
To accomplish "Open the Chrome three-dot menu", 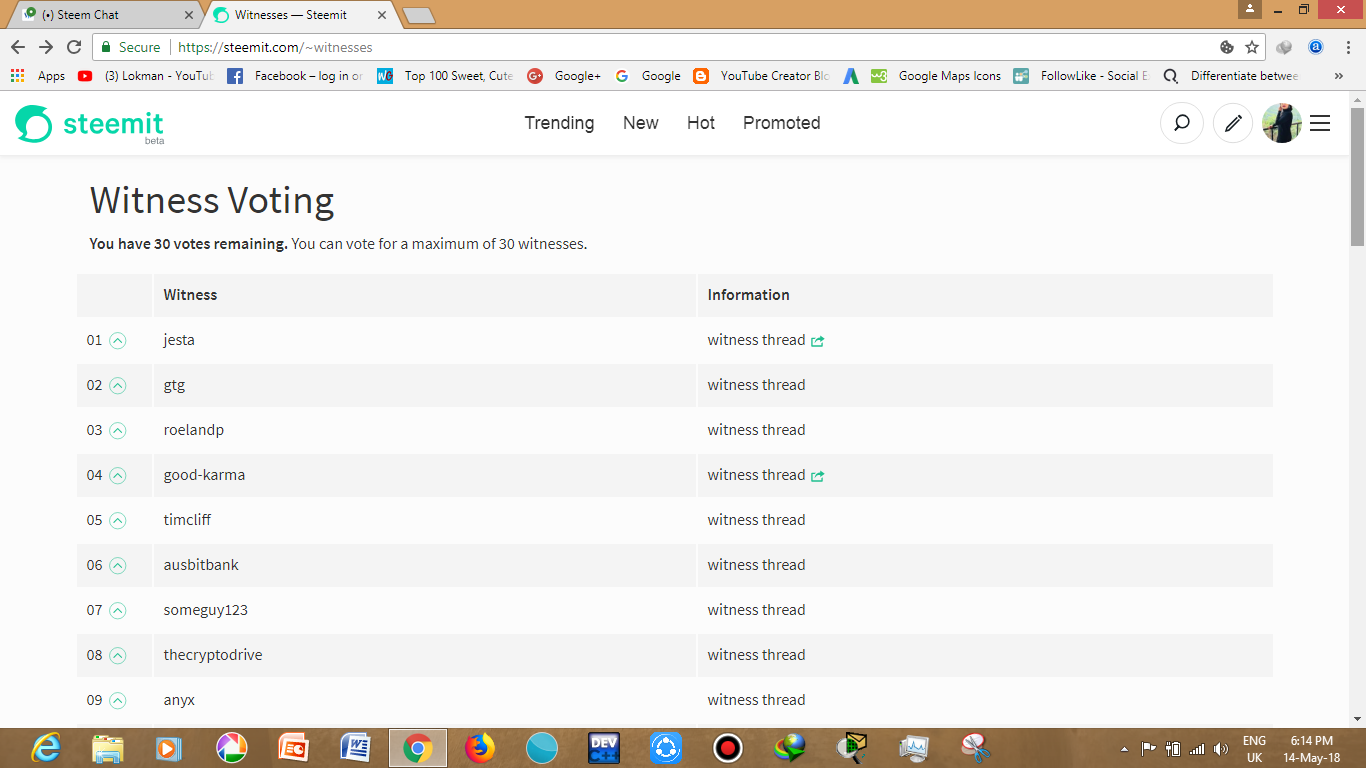I will point(1347,47).
